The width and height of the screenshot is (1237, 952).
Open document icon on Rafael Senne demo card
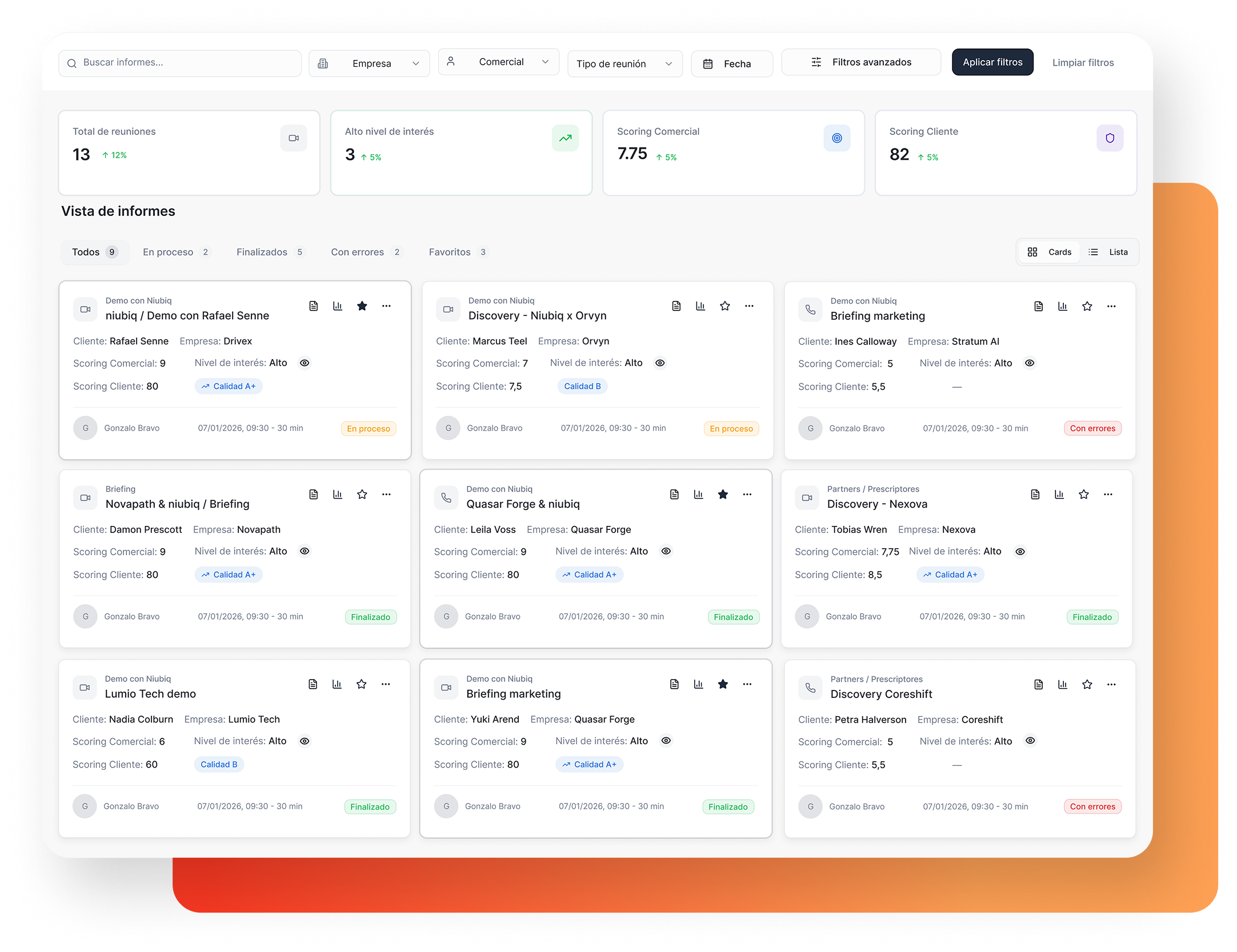pos(313,306)
